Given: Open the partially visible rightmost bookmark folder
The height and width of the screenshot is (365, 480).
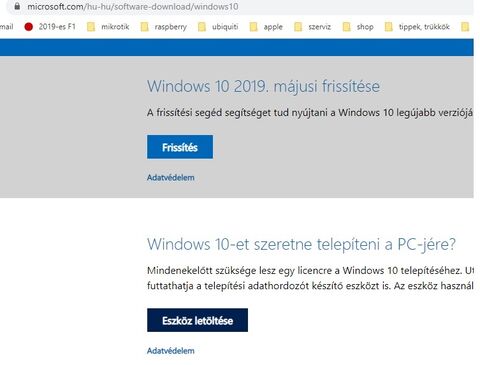Looking at the screenshot, I should click(x=465, y=27).
